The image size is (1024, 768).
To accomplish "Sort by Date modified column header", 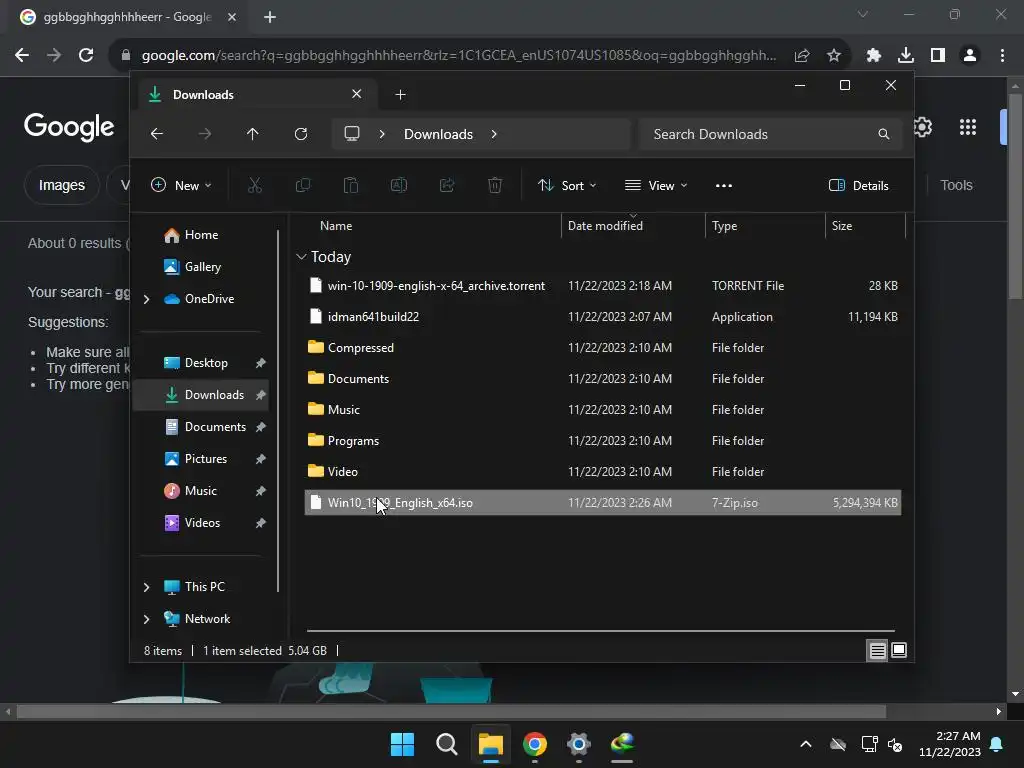I will point(633,226).
